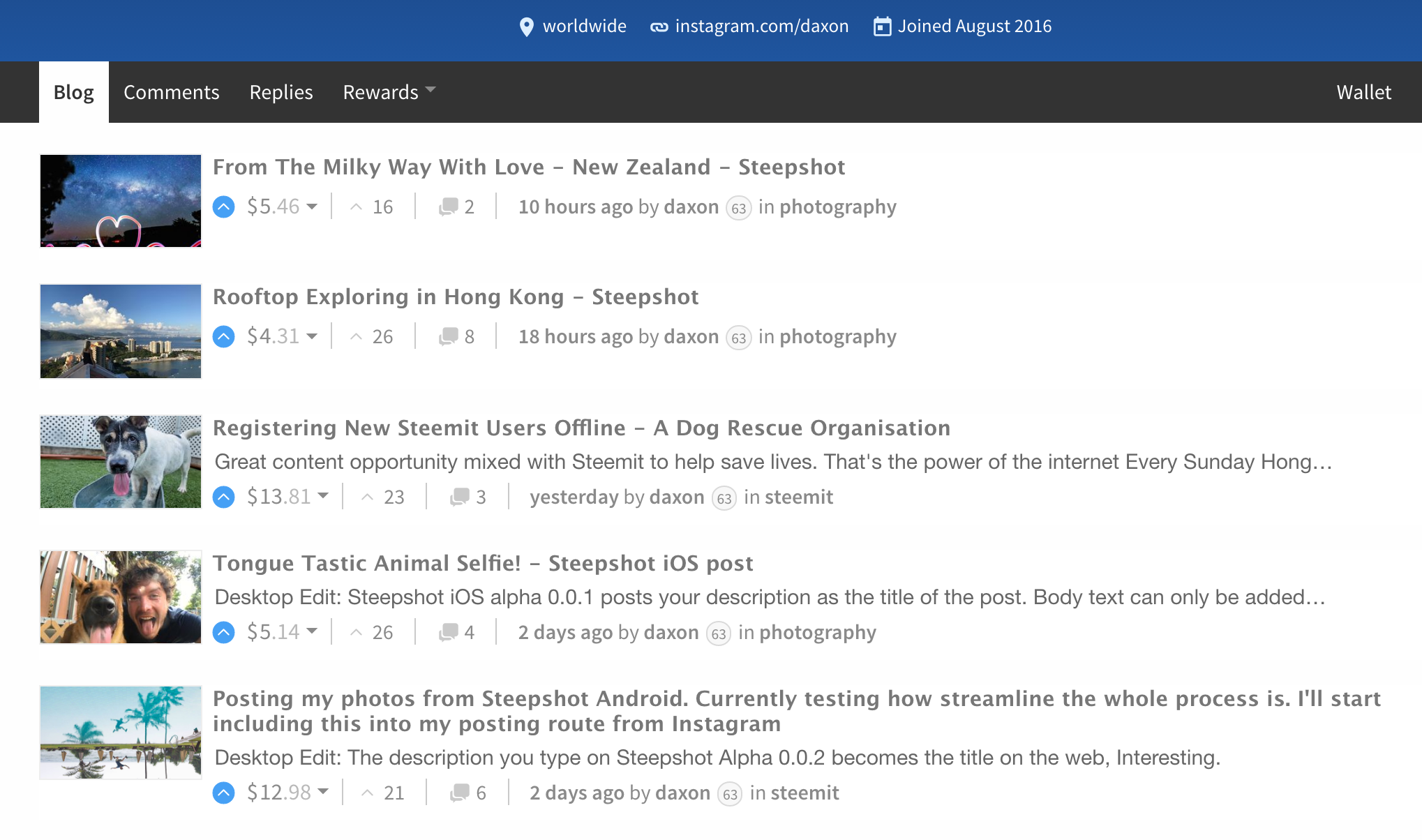Show the 23 voters on Dog Rescue post
Viewport: 1422px width, 840px height.
[383, 497]
